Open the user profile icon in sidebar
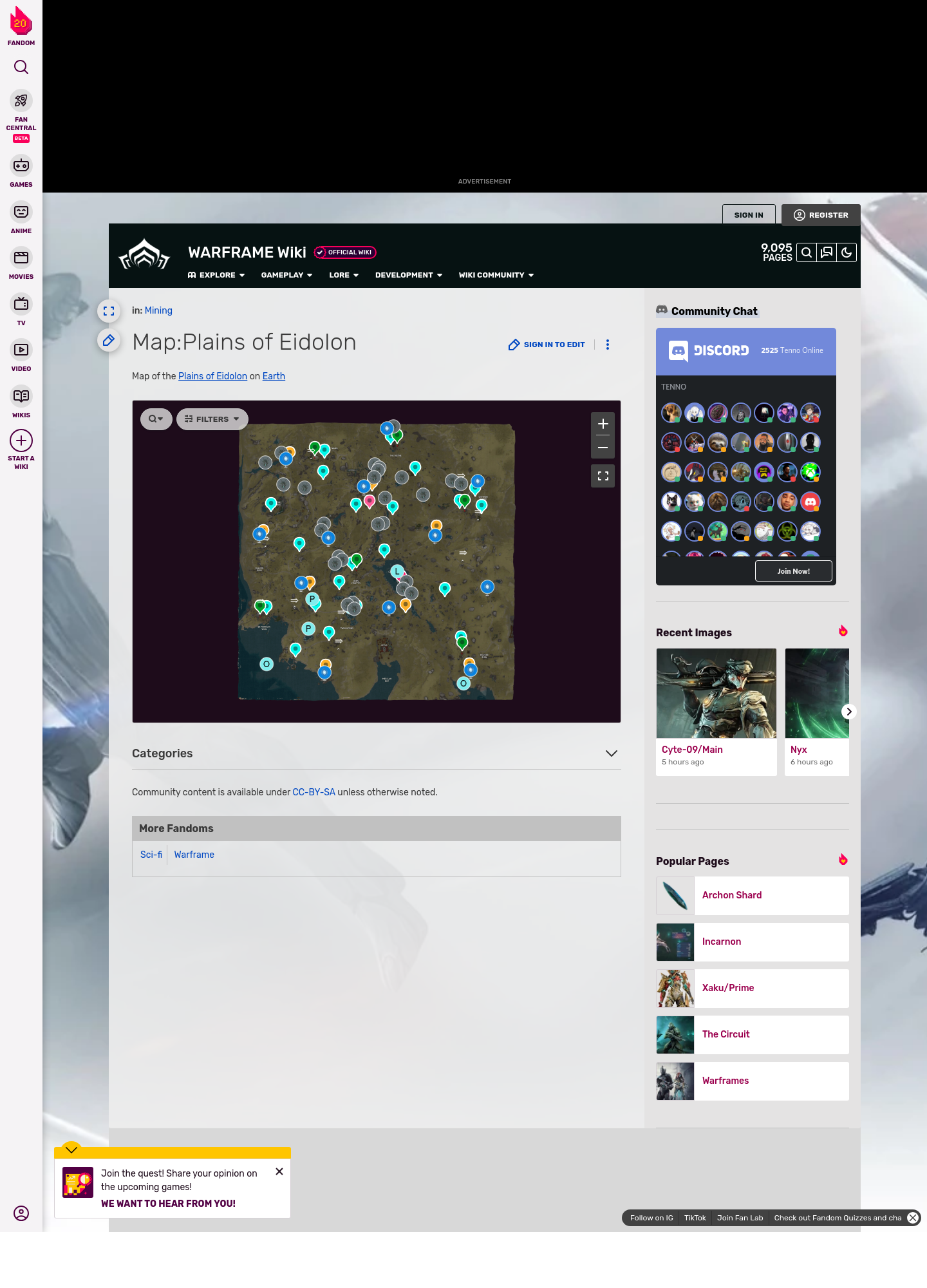The image size is (927, 1288). 21,1213
